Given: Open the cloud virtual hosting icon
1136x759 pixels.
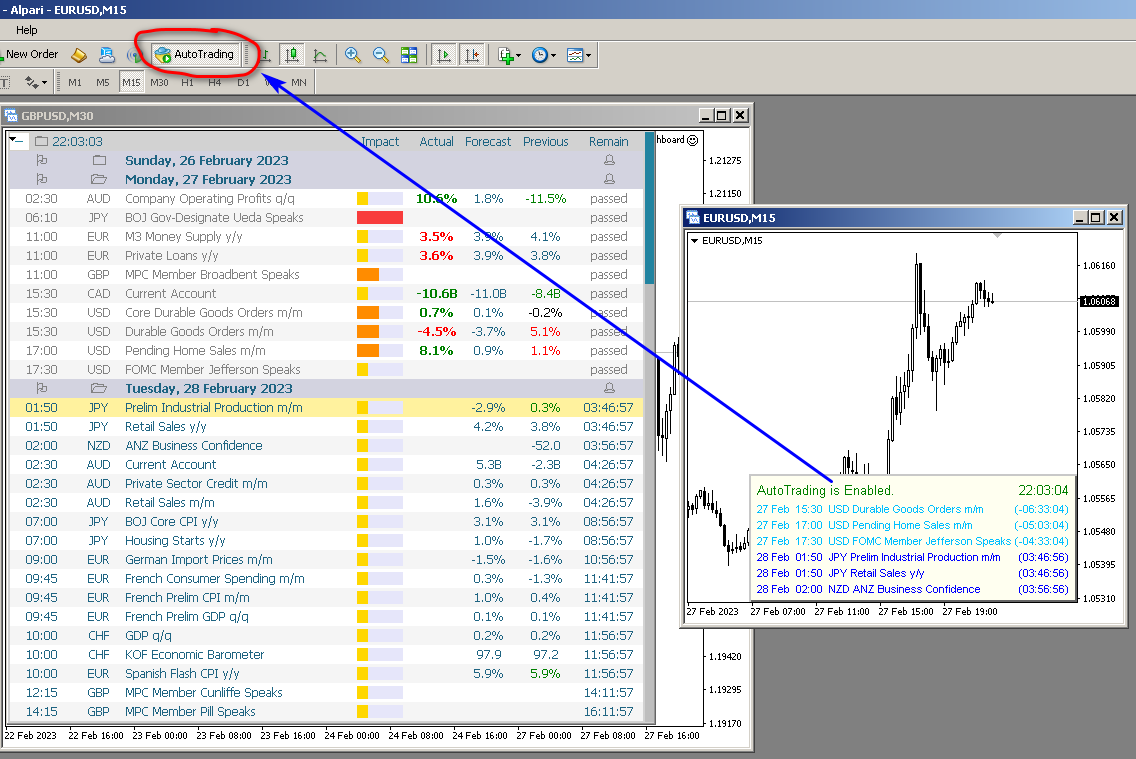Looking at the screenshot, I should click(x=106, y=54).
